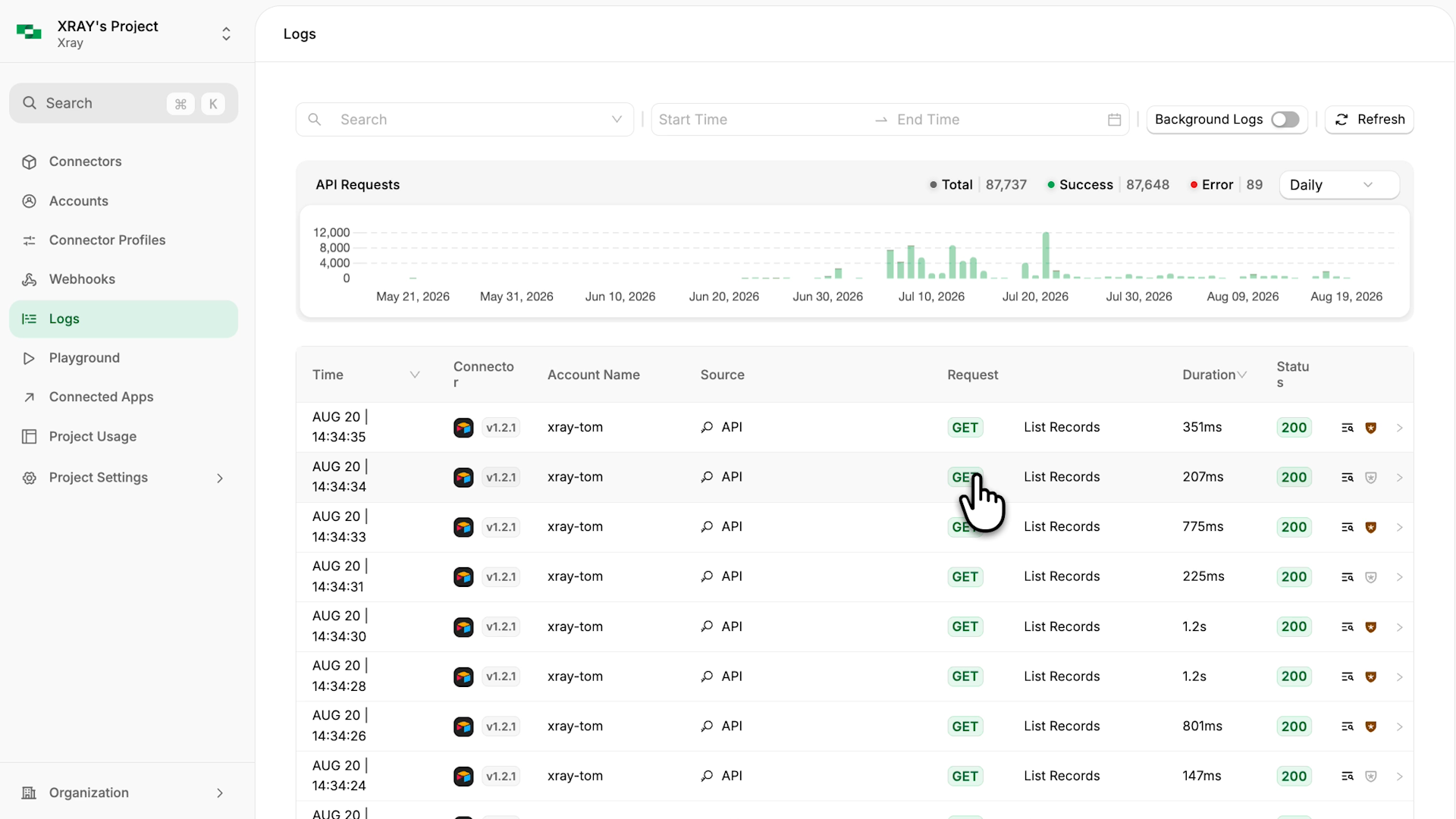Image resolution: width=1456 pixels, height=819 pixels.
Task: Click the Refresh button
Action: 1370,120
